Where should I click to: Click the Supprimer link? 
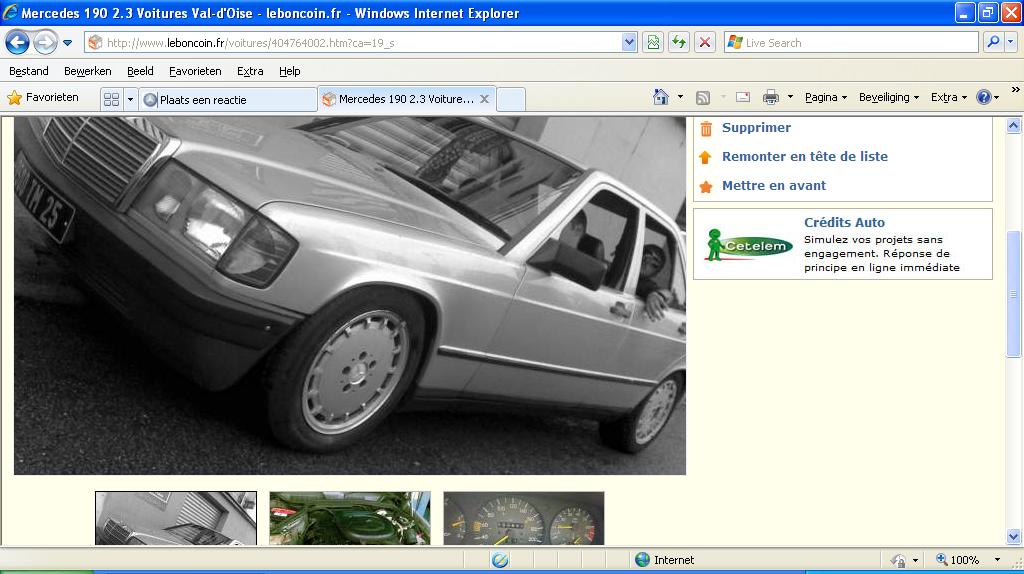tap(756, 127)
